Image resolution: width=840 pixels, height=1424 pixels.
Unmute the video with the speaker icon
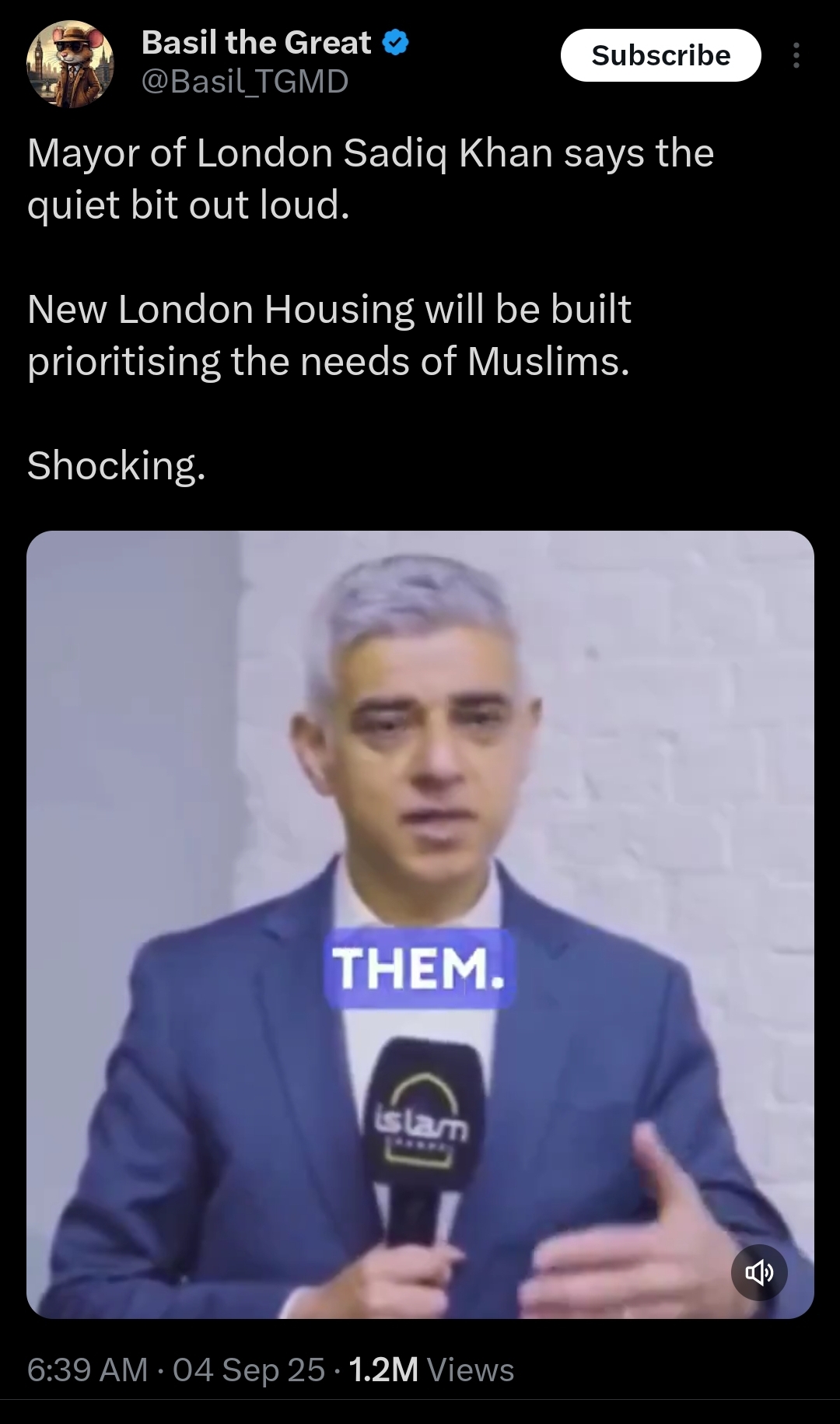(x=759, y=1272)
